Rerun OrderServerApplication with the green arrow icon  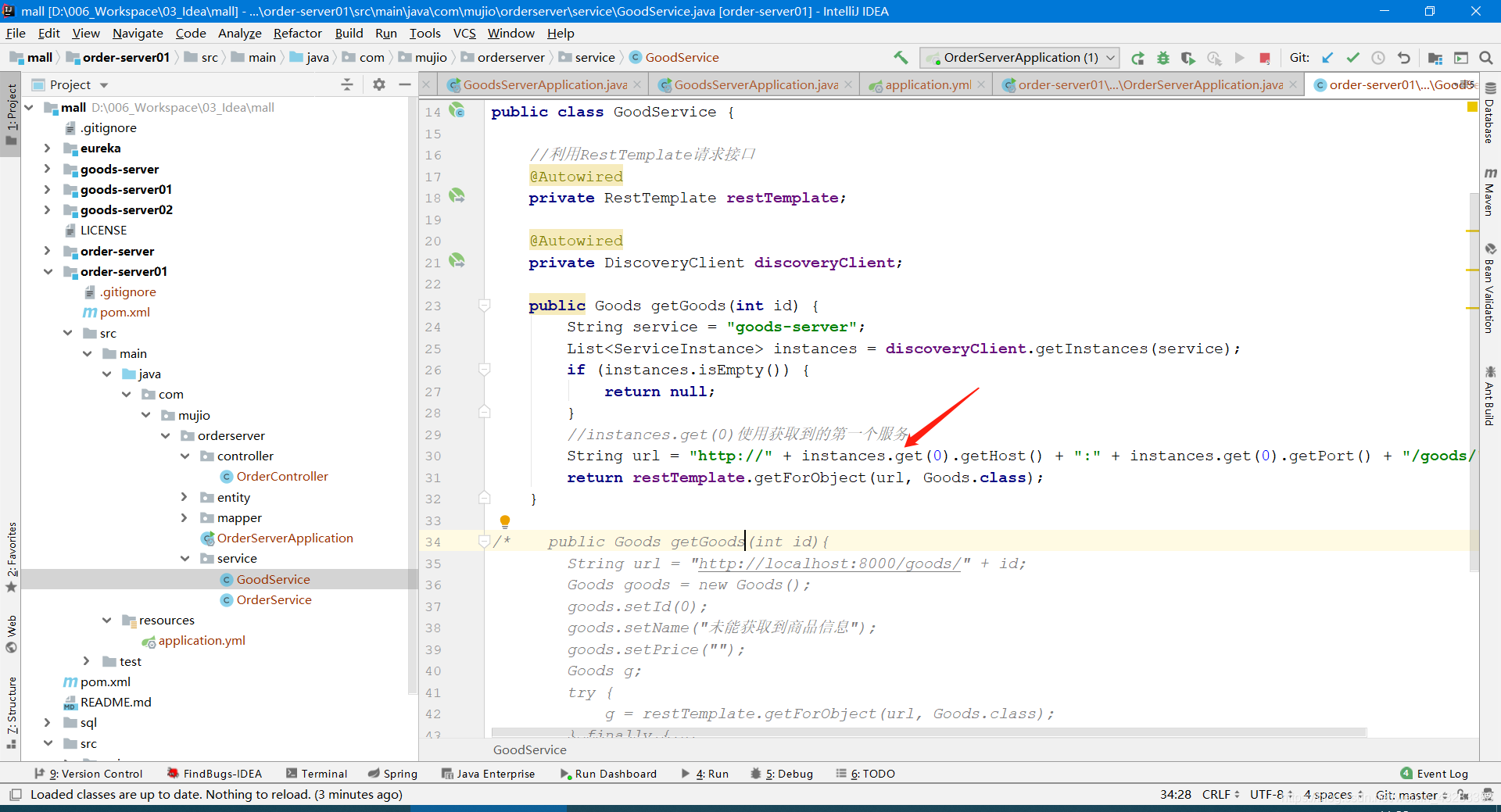point(1137,58)
